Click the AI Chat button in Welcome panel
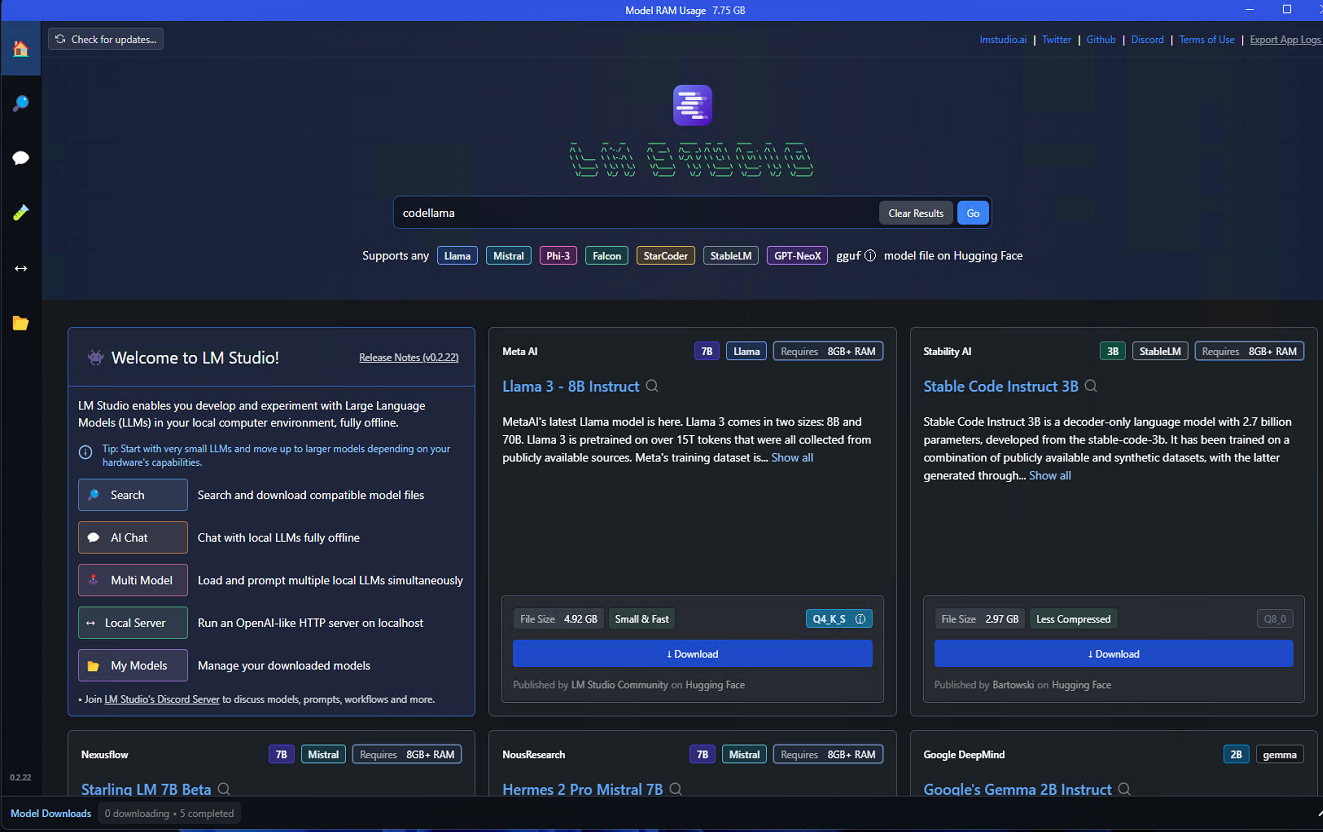This screenshot has height=832, width=1323. (x=133, y=537)
